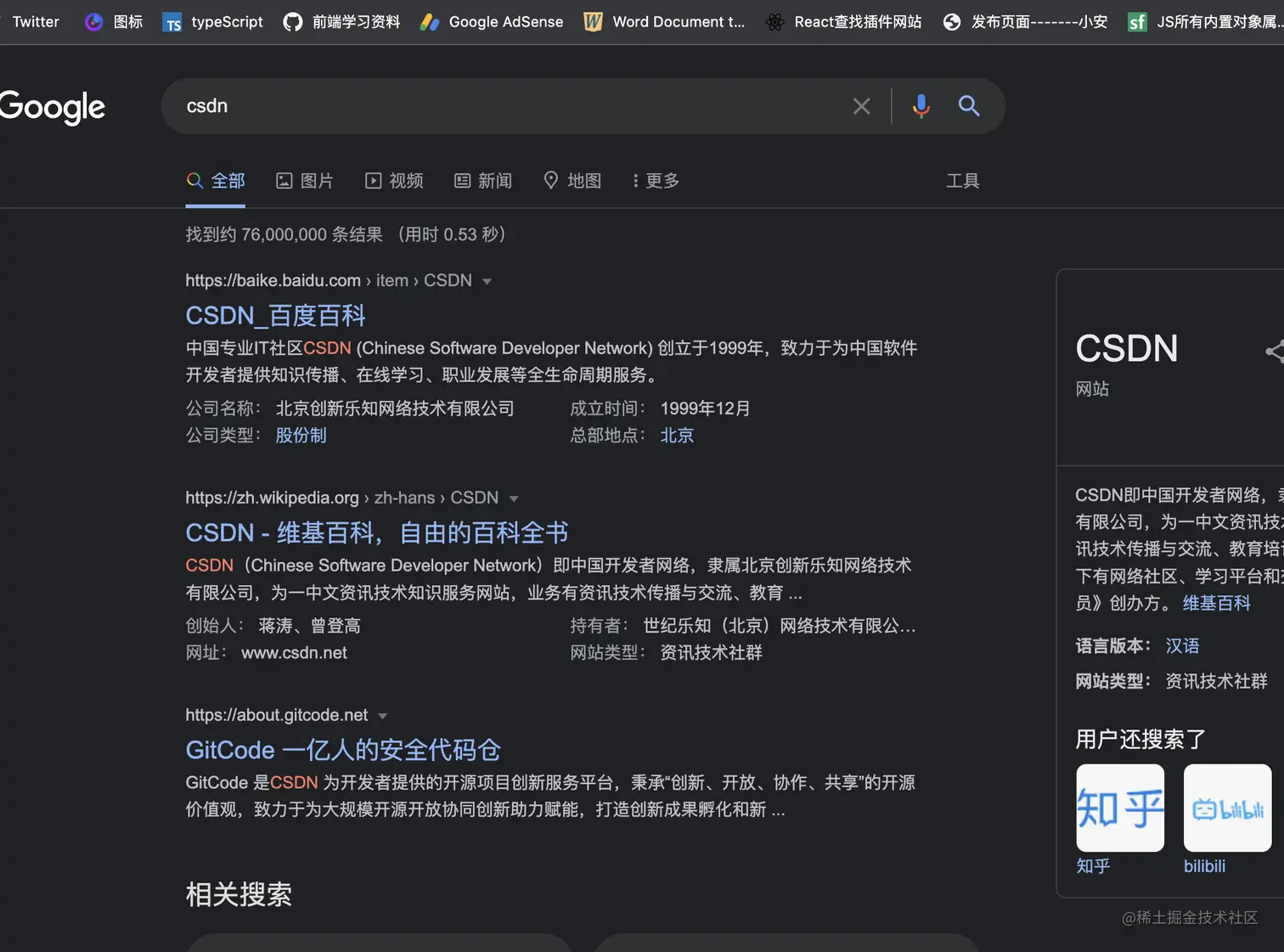Click the 1999年12月 founding date

click(705, 408)
